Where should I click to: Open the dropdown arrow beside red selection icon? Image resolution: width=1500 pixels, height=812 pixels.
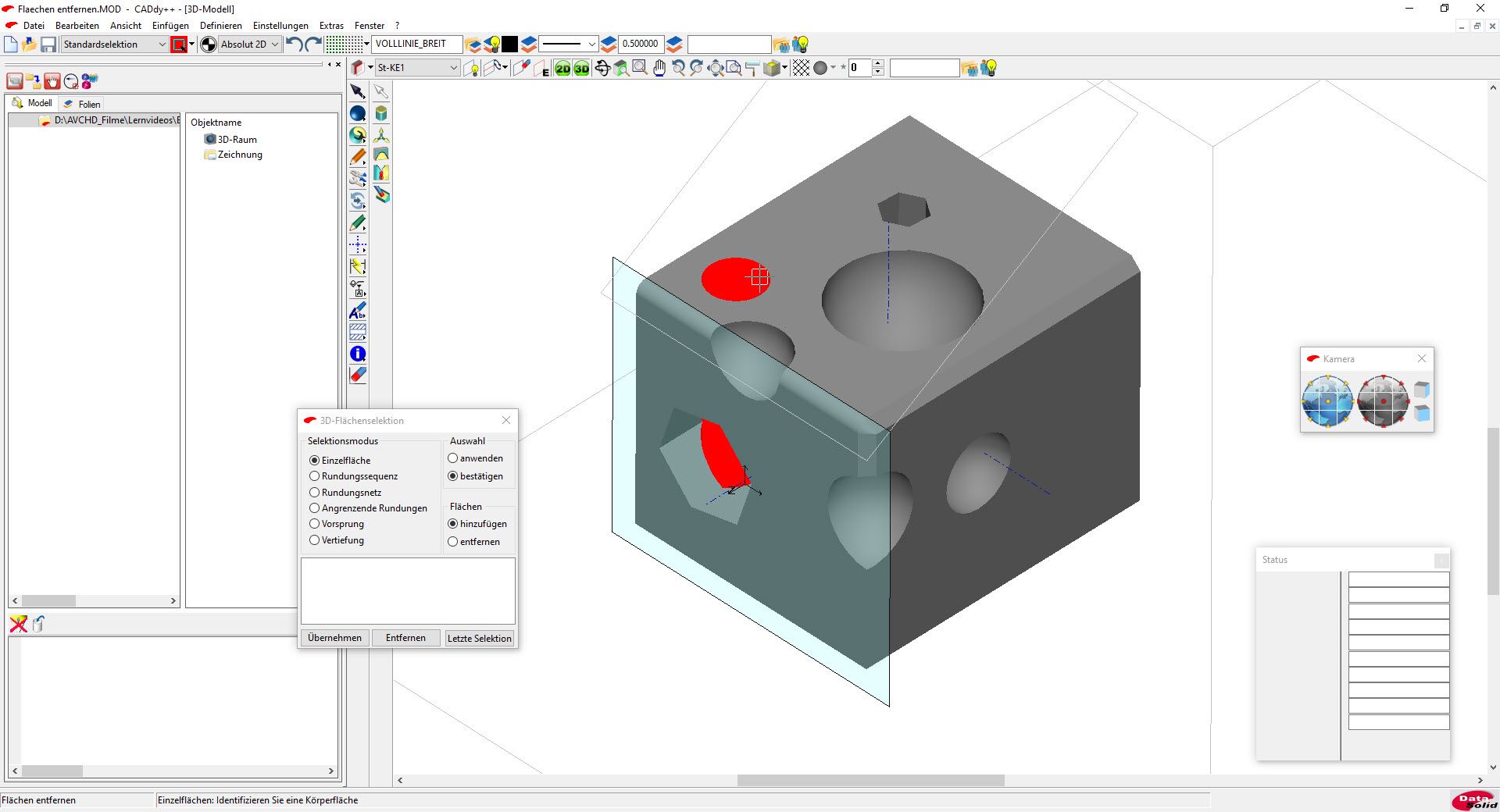click(191, 44)
